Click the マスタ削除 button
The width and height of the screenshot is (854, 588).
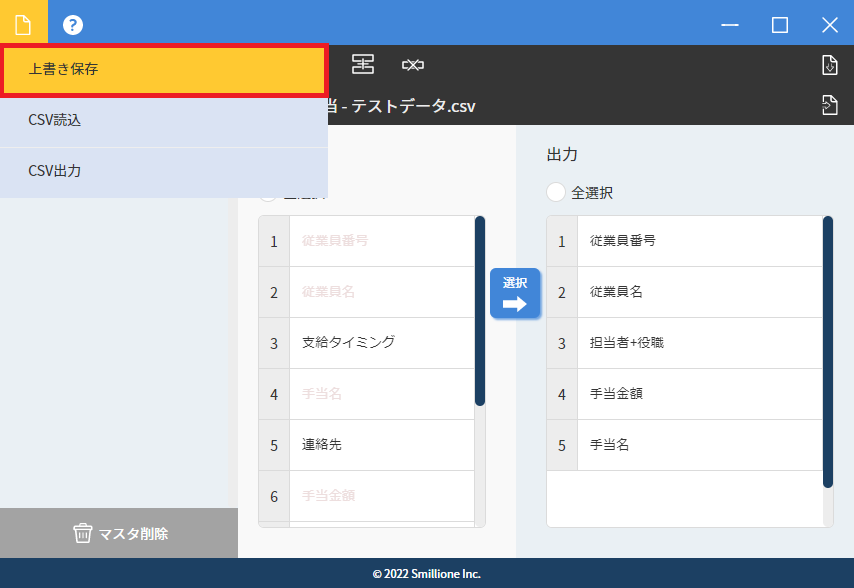tap(119, 533)
